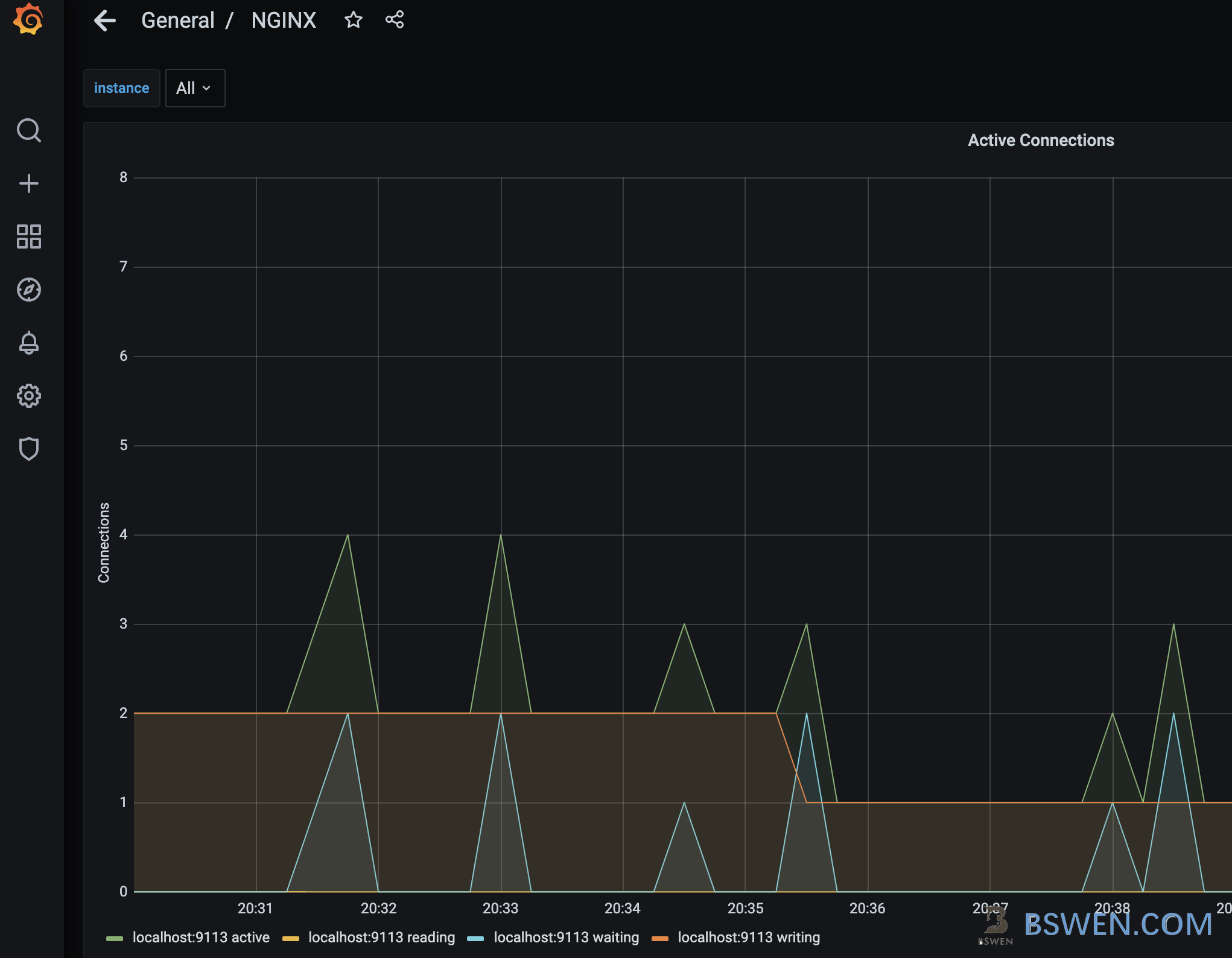
Task: Open the Create plus menu in sidebar
Action: click(x=28, y=183)
